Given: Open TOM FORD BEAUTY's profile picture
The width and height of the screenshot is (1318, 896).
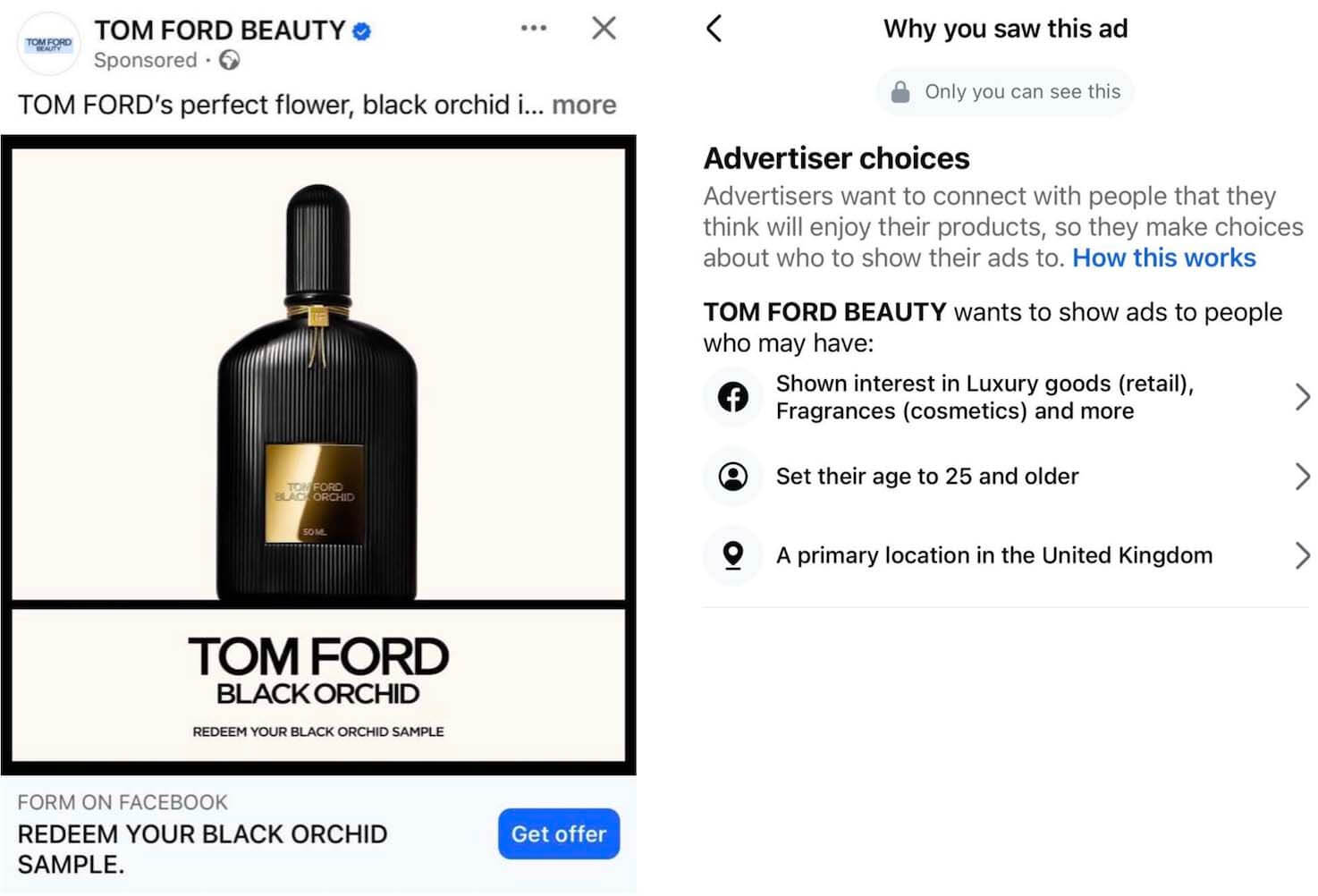Looking at the screenshot, I should click(x=48, y=43).
